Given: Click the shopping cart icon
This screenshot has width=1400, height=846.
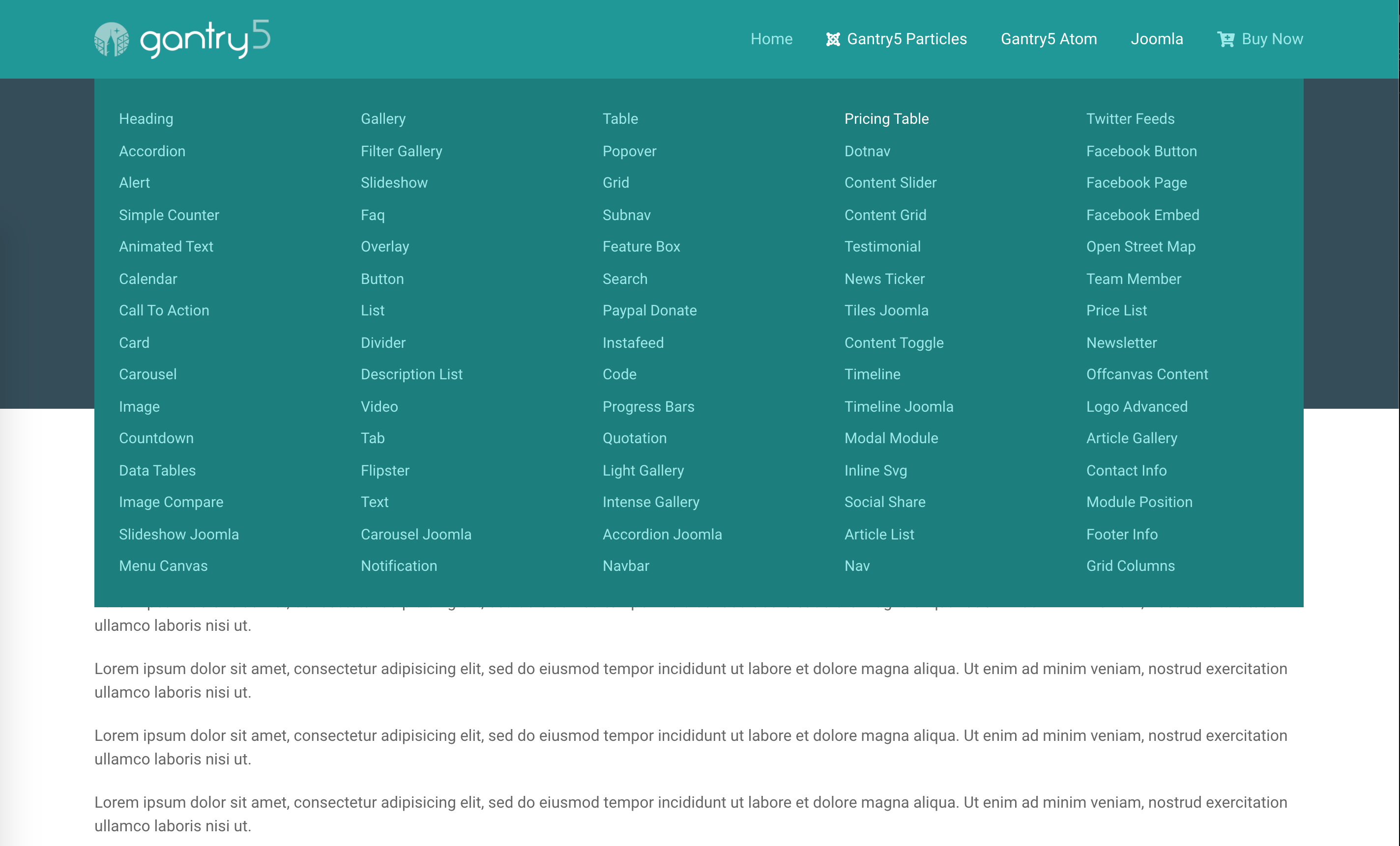Looking at the screenshot, I should click(x=1225, y=39).
